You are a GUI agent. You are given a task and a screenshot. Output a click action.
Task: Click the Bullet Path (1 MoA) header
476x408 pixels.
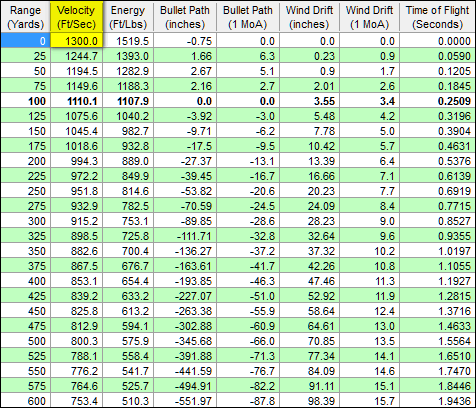pyautogui.click(x=248, y=17)
